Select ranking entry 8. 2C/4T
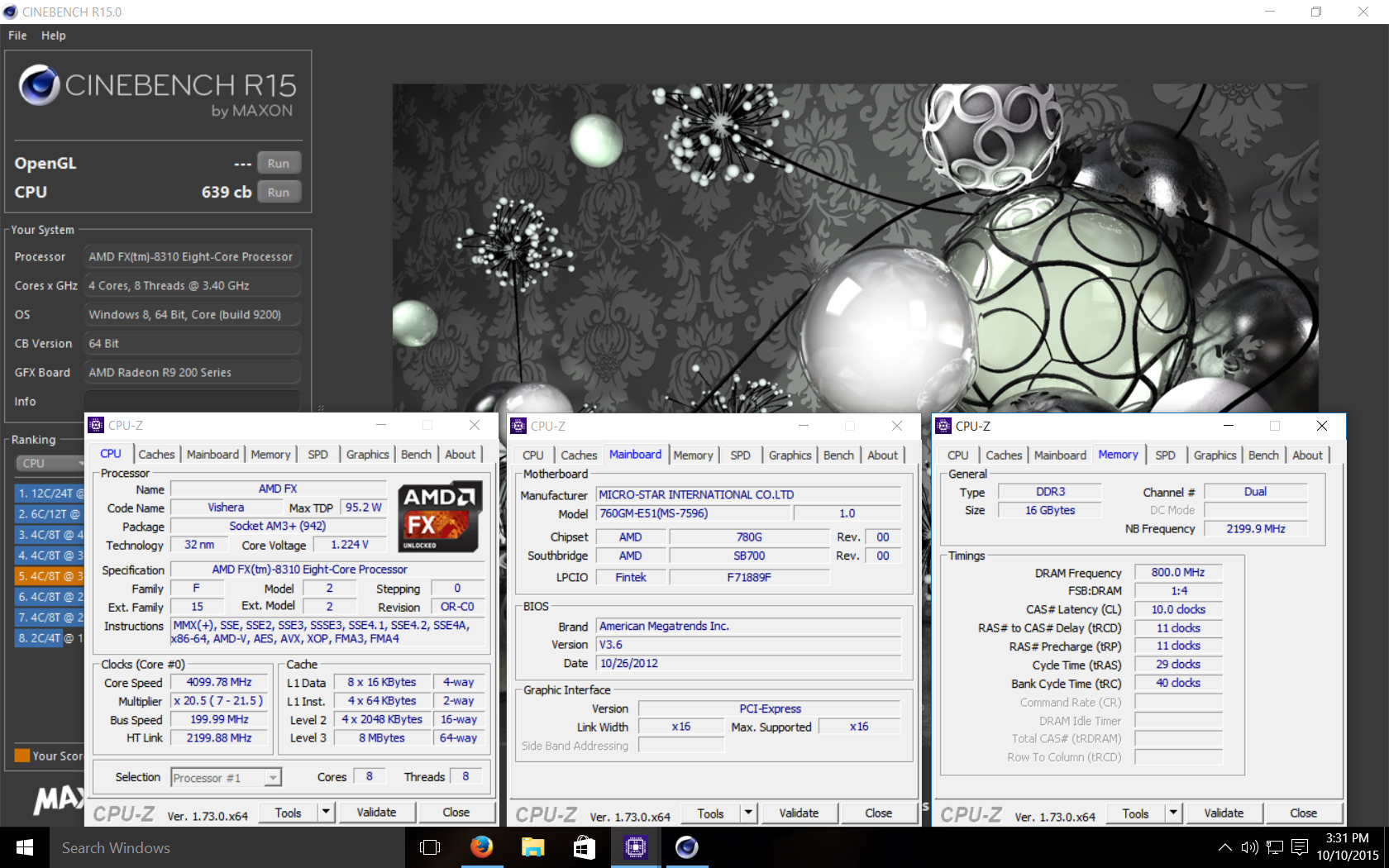The width and height of the screenshot is (1389, 868). click(x=50, y=638)
